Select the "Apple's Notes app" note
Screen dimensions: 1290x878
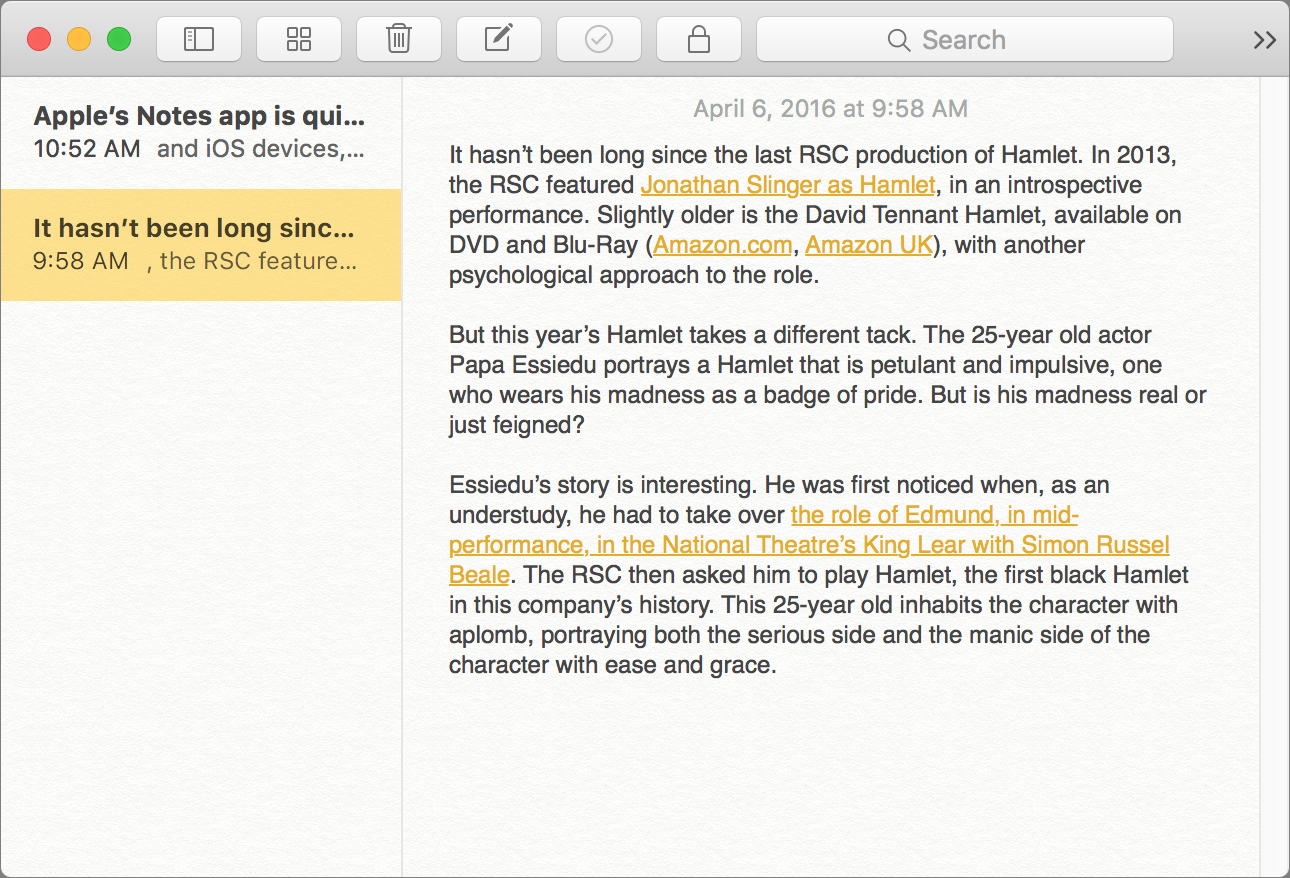(x=200, y=130)
